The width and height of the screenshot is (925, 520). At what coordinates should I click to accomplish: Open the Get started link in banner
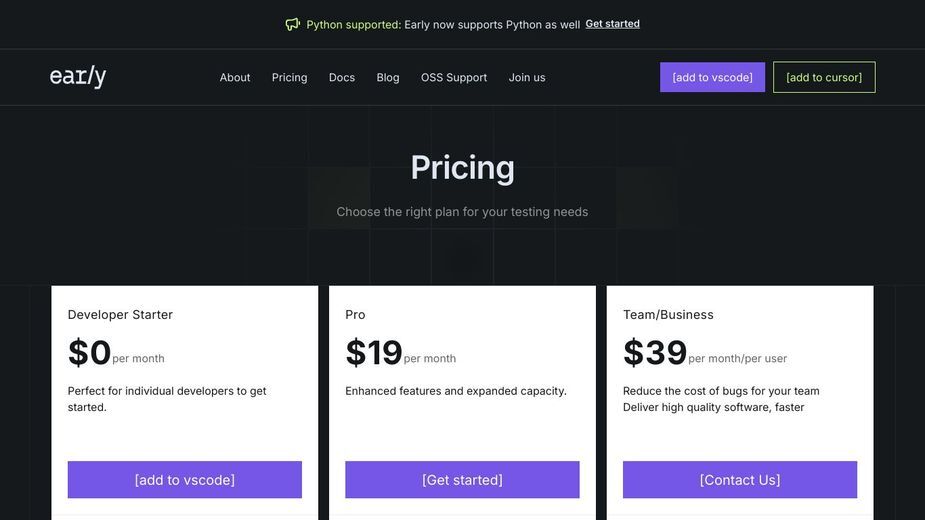coord(612,24)
